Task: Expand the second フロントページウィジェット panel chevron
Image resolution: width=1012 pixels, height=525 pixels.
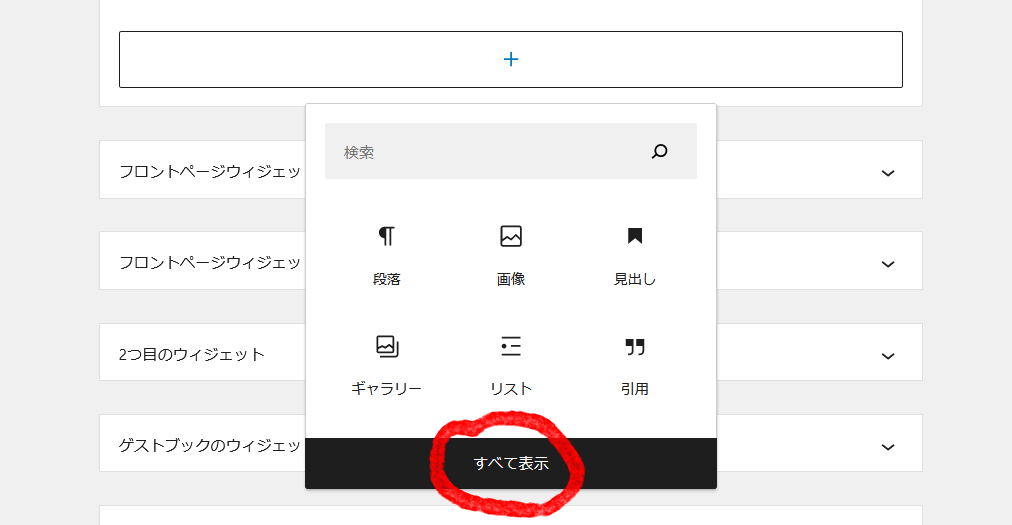Action: click(x=887, y=264)
